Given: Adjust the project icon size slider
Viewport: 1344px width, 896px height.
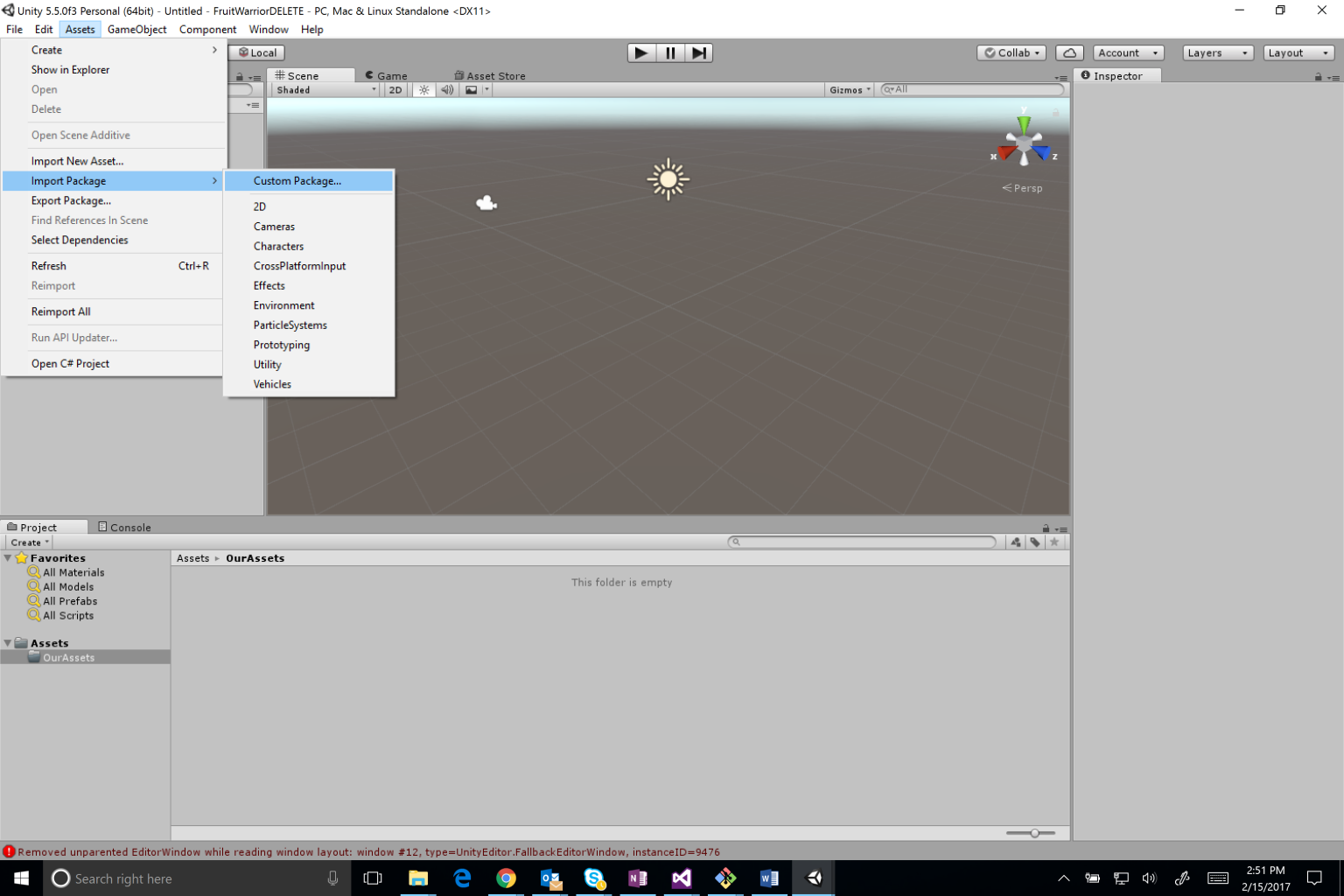Looking at the screenshot, I should (1034, 833).
